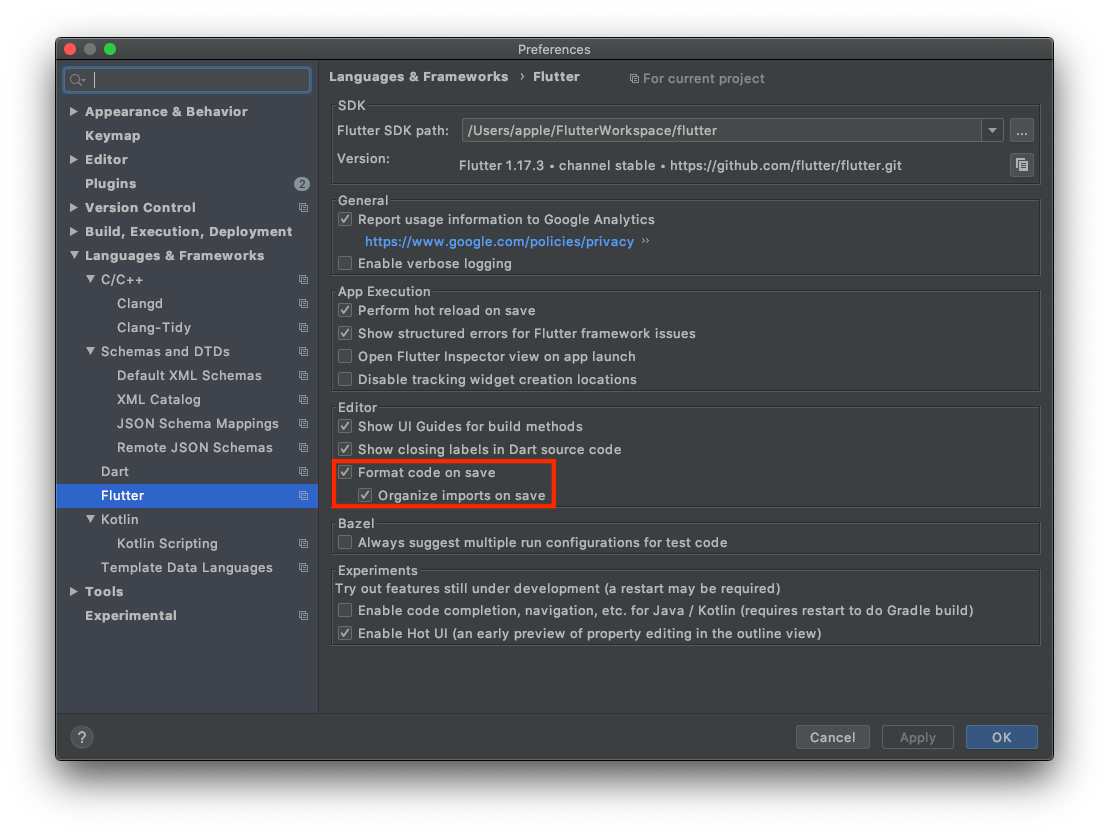This screenshot has width=1109, height=834.
Task: Click inside the Flutter SDK path field
Action: click(x=700, y=129)
